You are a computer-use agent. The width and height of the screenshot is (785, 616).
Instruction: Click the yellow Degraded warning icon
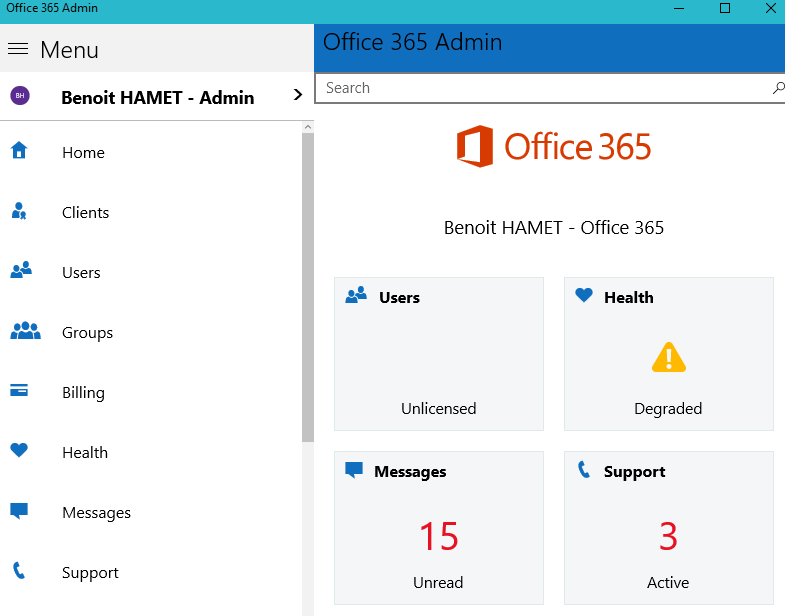click(668, 358)
